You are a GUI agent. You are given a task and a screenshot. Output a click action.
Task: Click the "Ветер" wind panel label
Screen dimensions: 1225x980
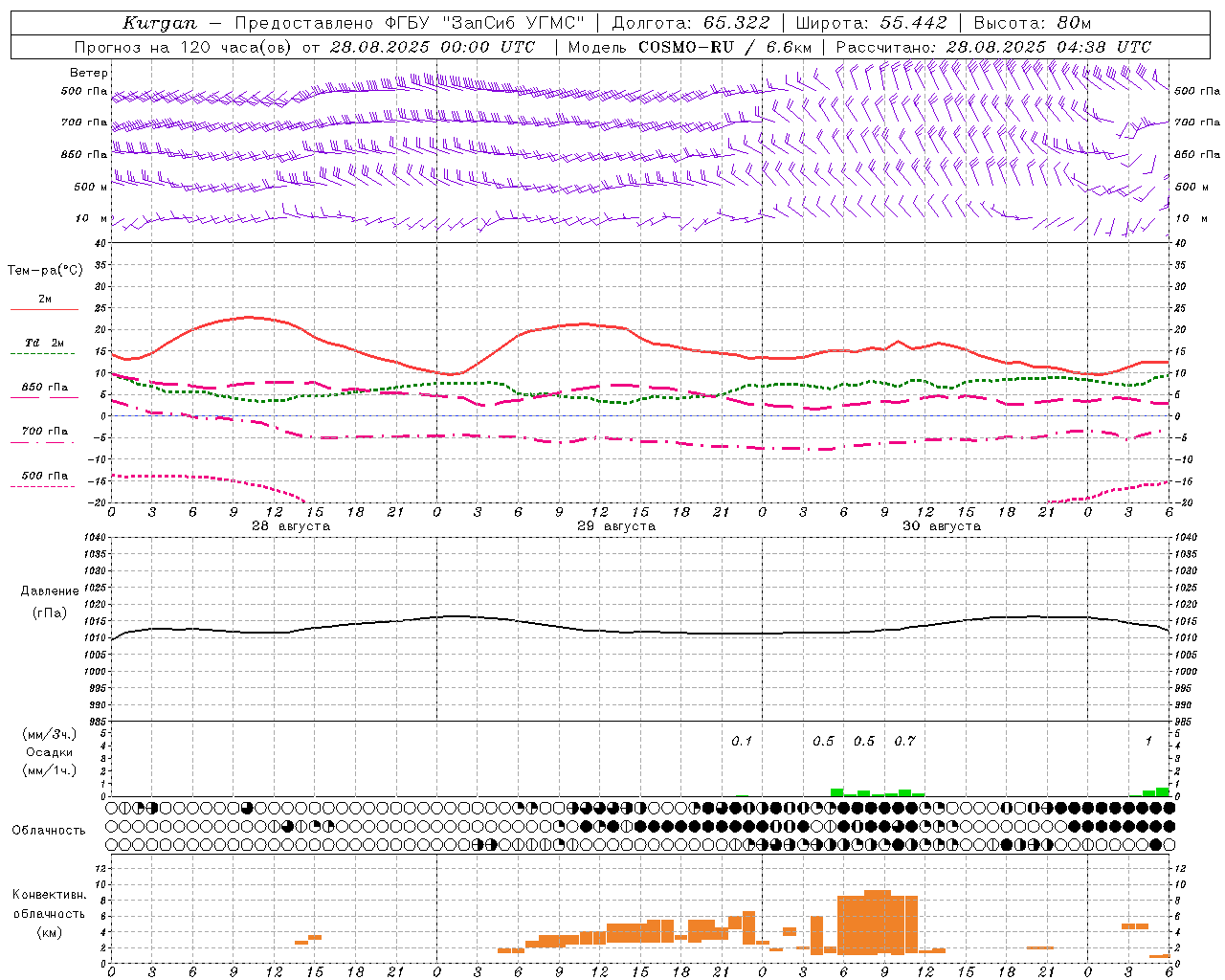click(x=89, y=73)
